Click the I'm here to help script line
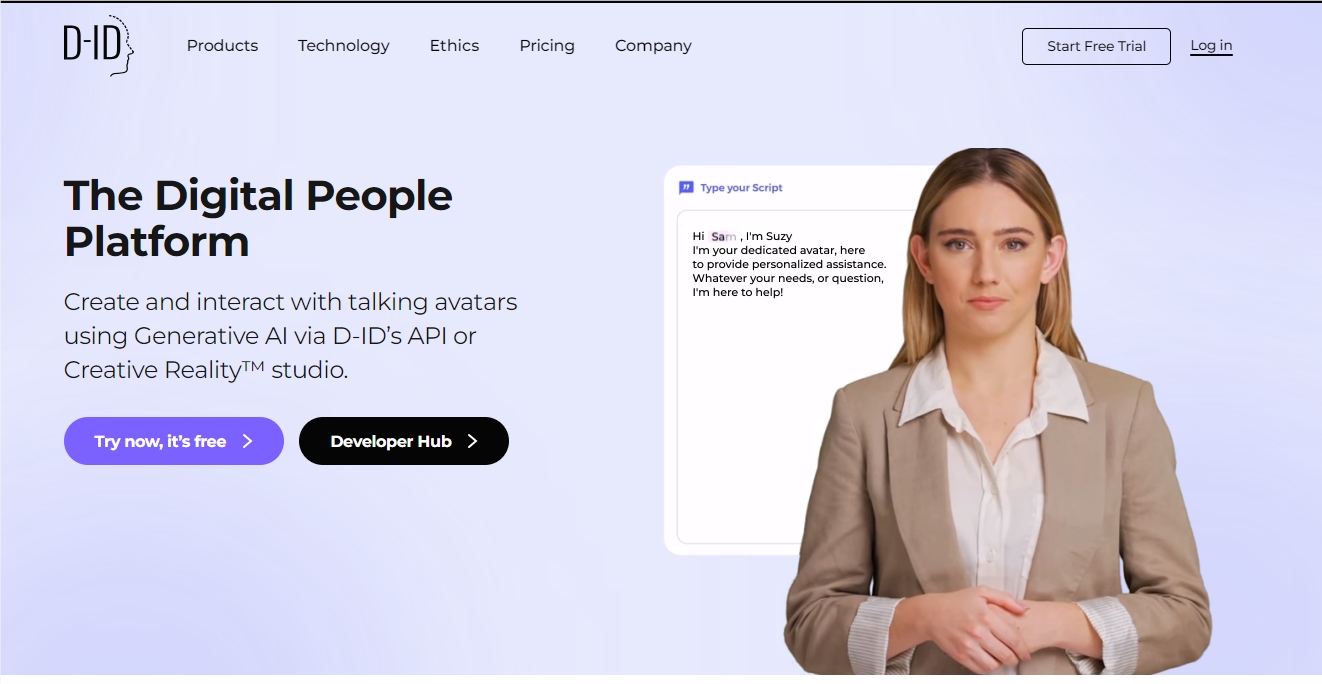Viewport: 1322px width, 684px height. click(x=737, y=292)
